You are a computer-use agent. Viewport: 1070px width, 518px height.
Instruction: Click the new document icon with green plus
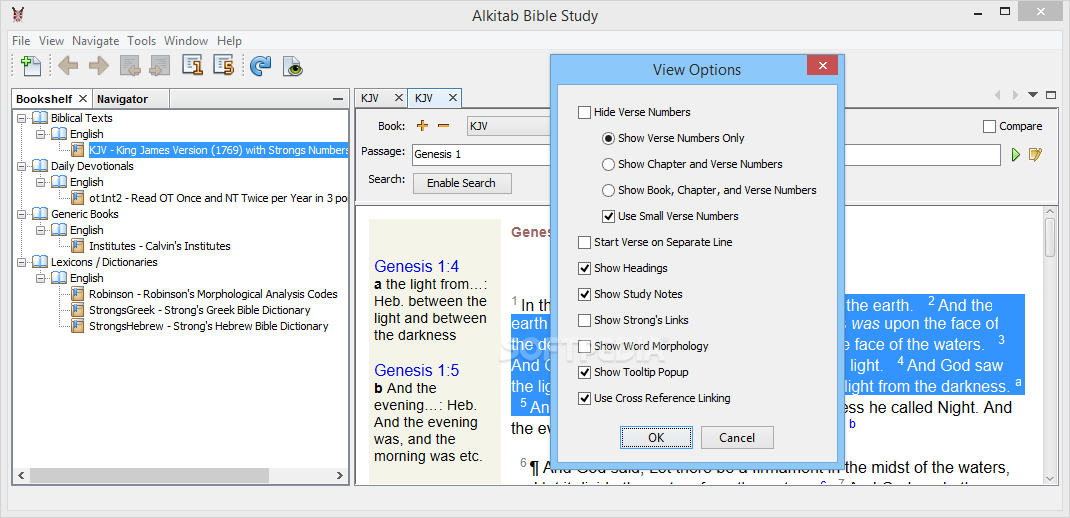pyautogui.click(x=31, y=66)
